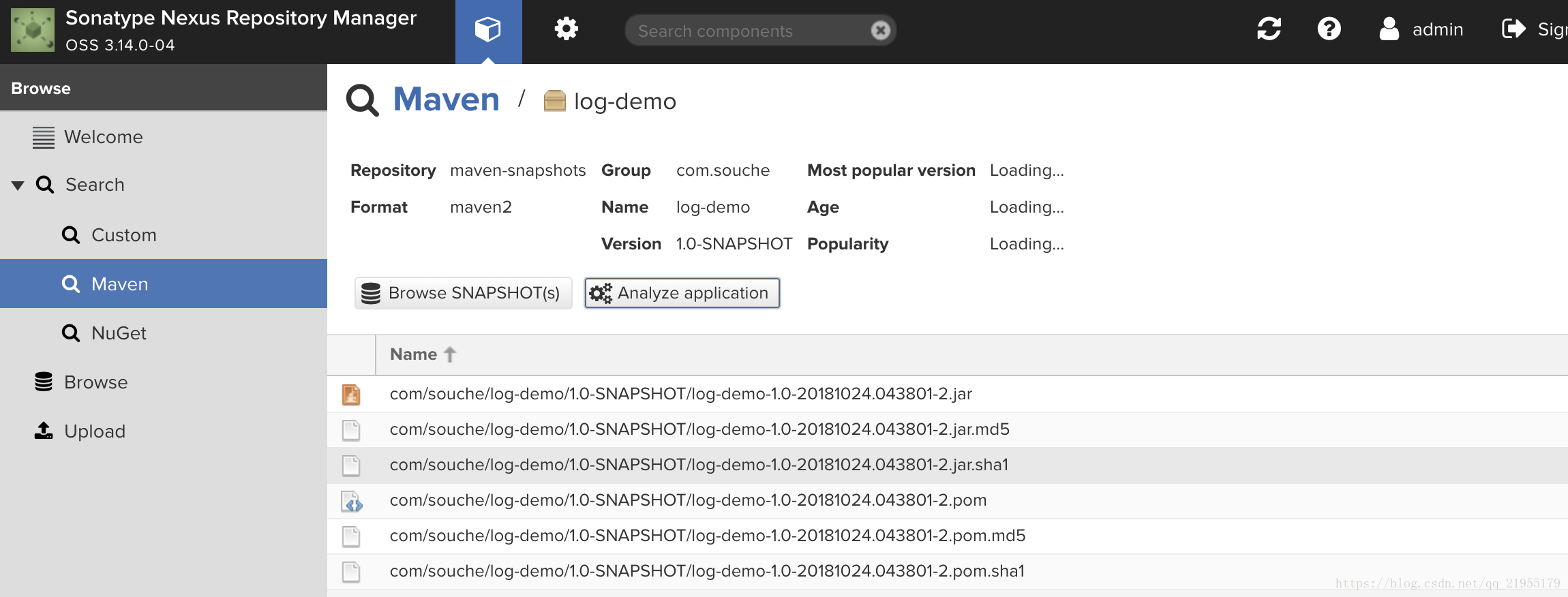Select the .jar.sha1 asset row

948,465
